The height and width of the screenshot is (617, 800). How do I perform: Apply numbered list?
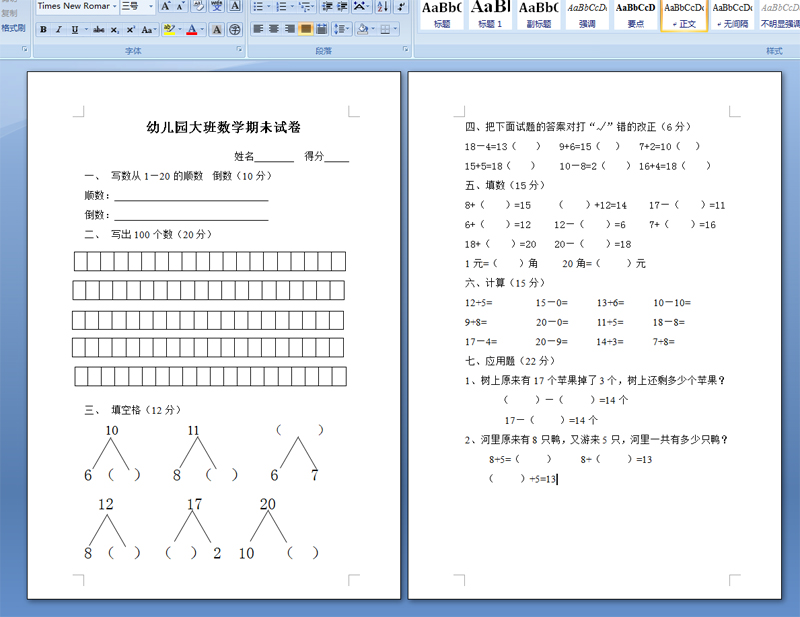[281, 7]
